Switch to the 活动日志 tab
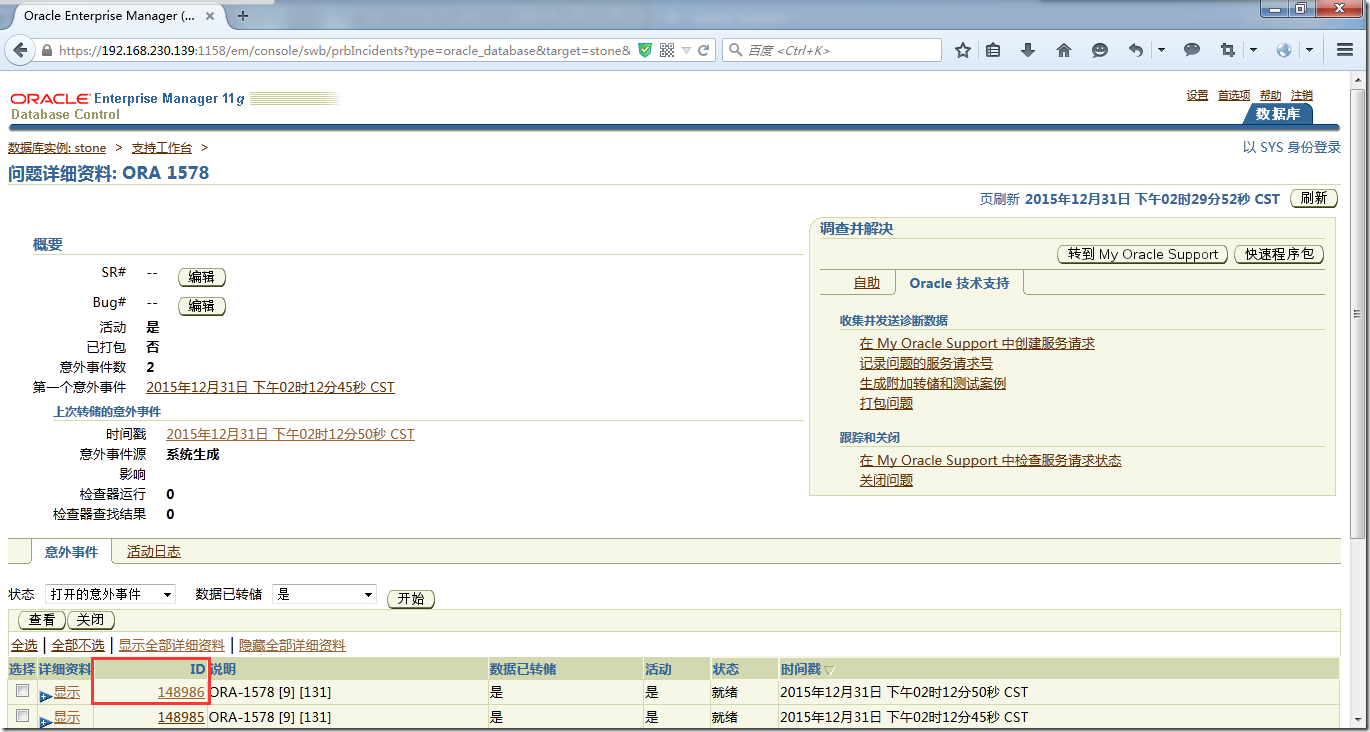 point(154,551)
